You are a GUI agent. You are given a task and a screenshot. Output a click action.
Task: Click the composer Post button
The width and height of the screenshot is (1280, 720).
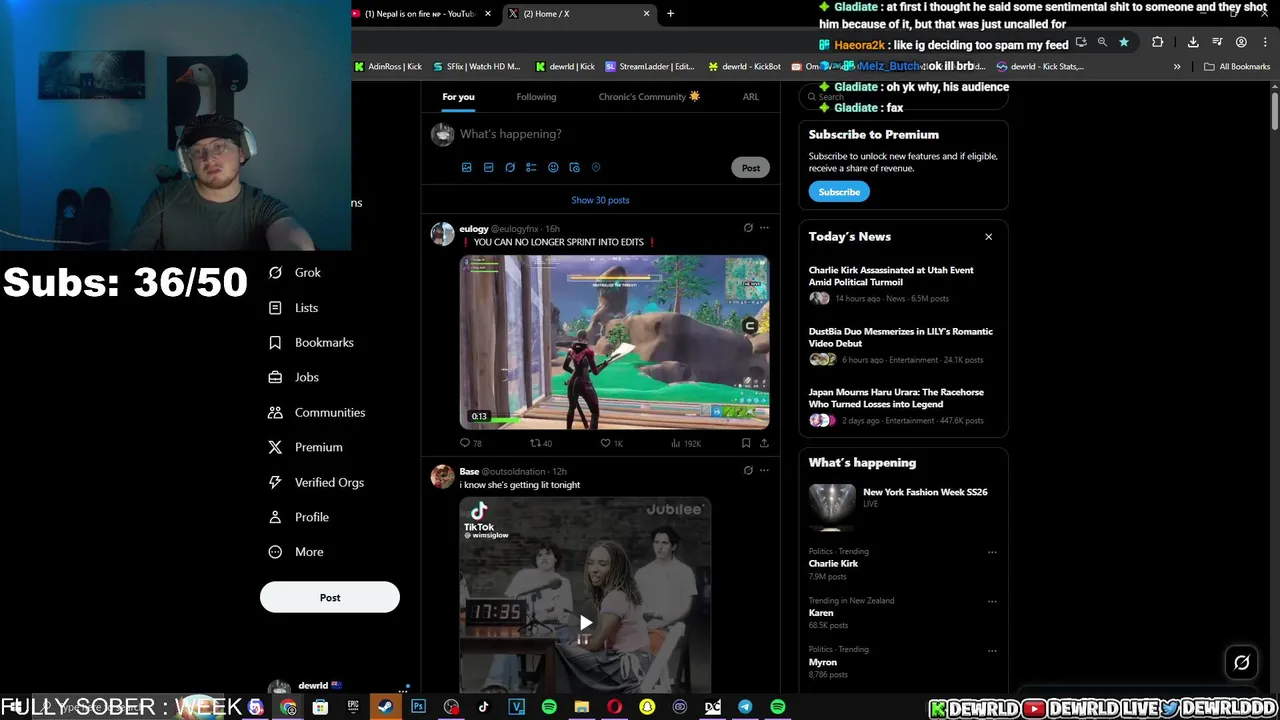coord(751,168)
